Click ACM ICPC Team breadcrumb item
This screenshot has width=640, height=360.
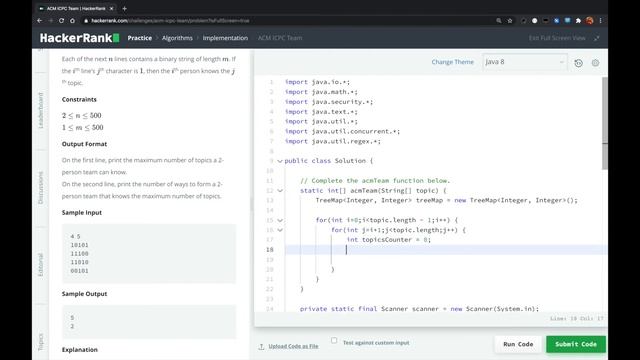(x=280, y=38)
